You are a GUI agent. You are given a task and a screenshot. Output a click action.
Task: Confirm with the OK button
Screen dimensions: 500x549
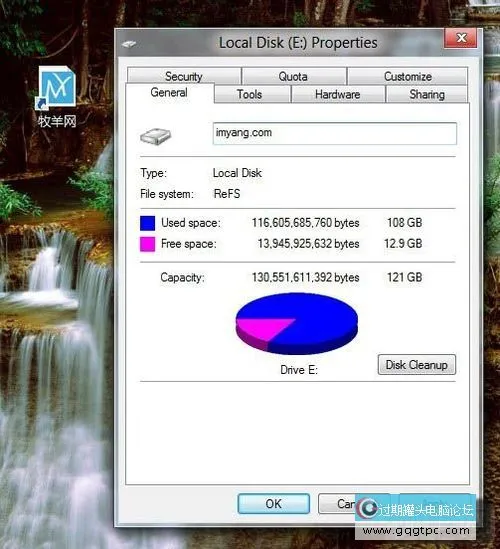[x=273, y=503]
